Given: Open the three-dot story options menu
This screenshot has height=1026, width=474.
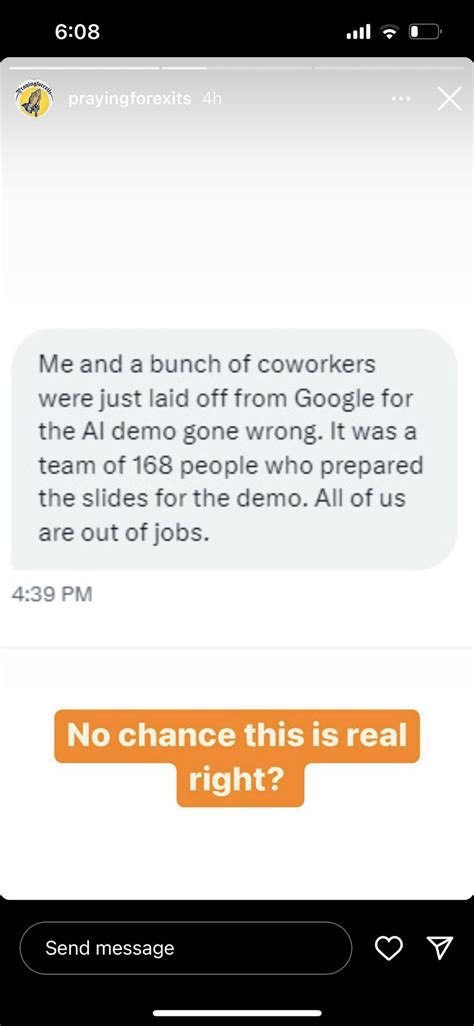Looking at the screenshot, I should click(401, 99).
